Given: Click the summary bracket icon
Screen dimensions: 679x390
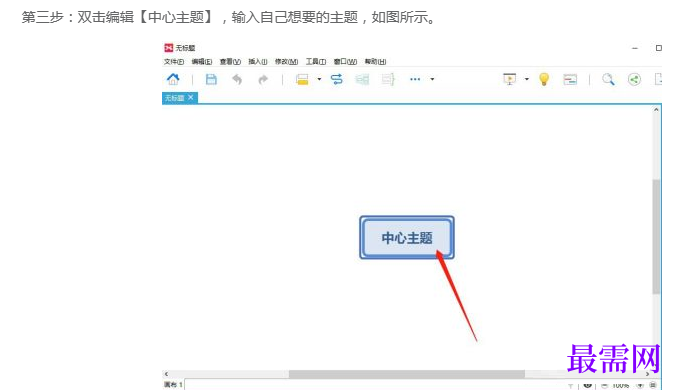Looking at the screenshot, I should pos(388,79).
